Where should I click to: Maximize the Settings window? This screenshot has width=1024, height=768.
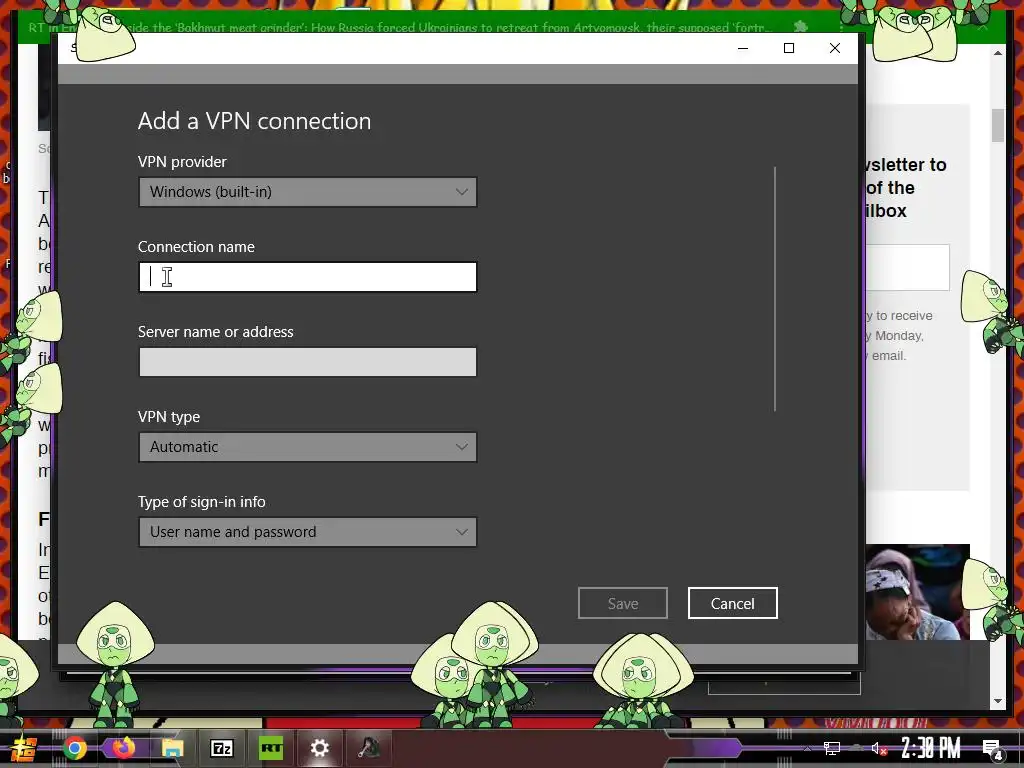point(789,48)
